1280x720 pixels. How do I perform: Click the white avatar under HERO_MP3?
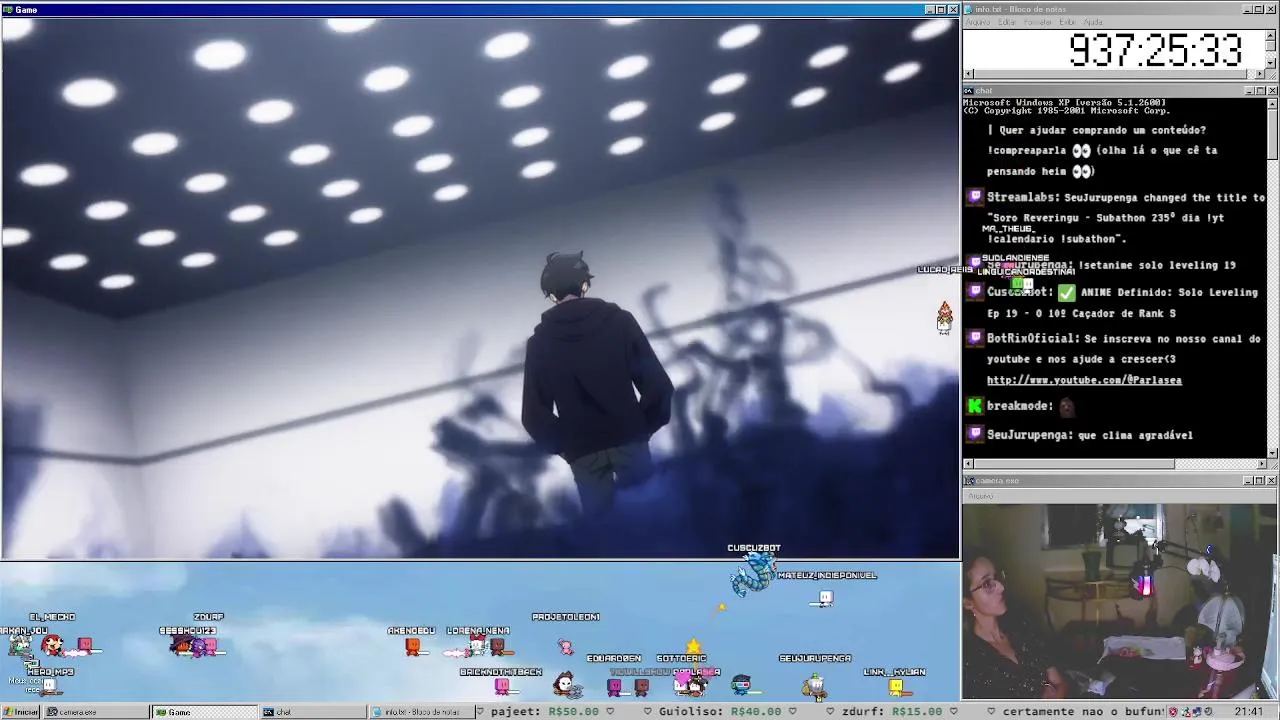49,686
